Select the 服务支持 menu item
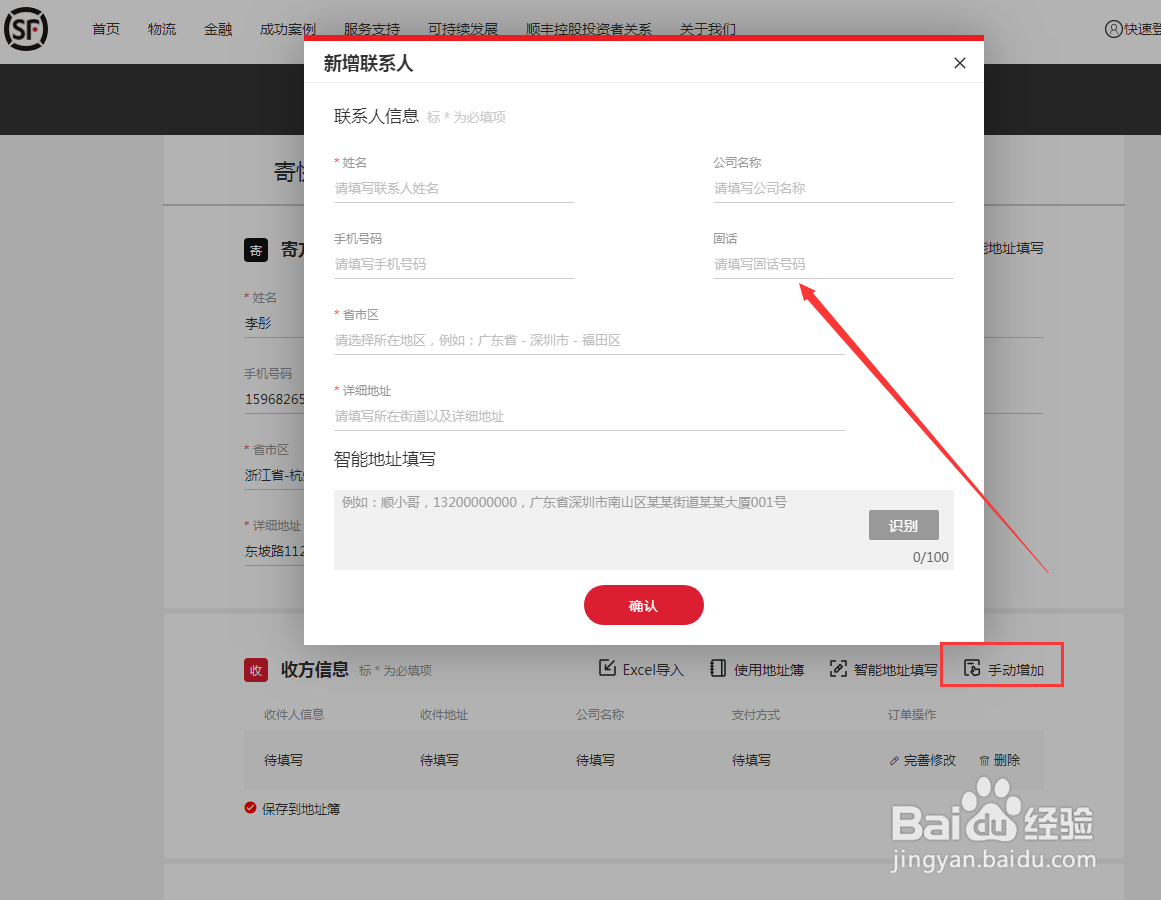 [371, 29]
